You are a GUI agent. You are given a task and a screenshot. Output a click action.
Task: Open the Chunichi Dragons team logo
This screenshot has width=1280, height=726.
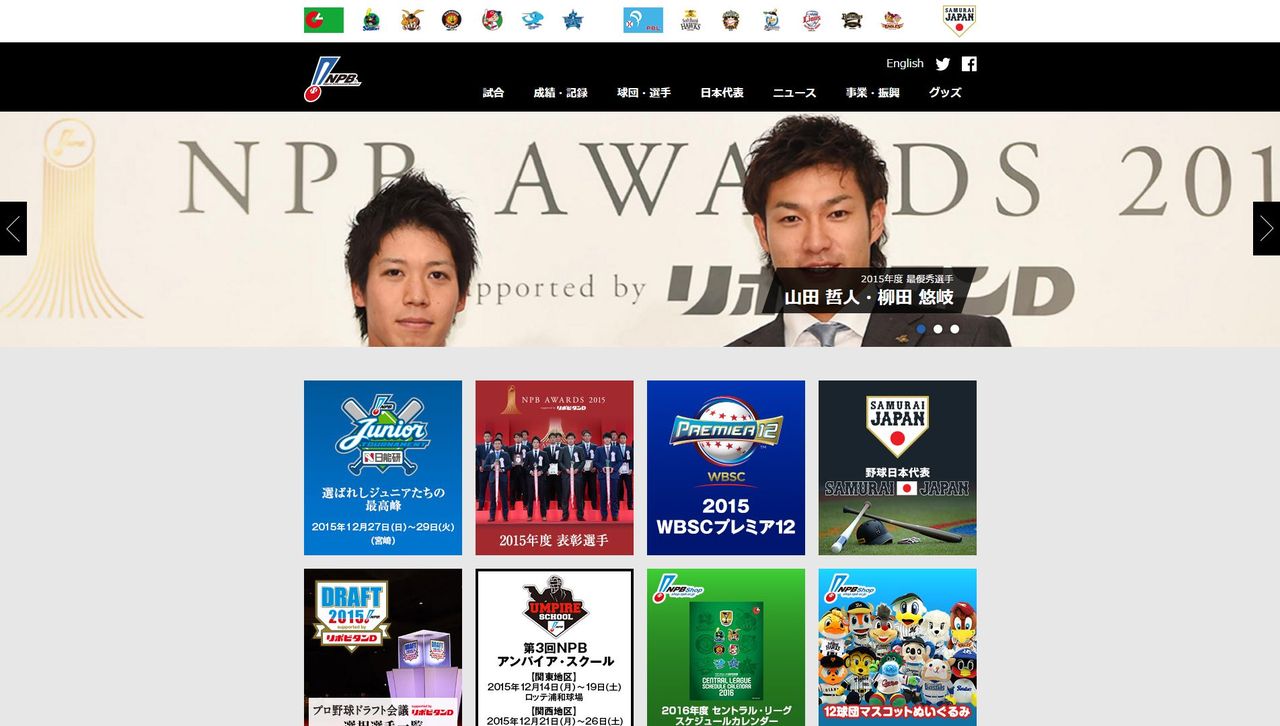[x=532, y=20]
